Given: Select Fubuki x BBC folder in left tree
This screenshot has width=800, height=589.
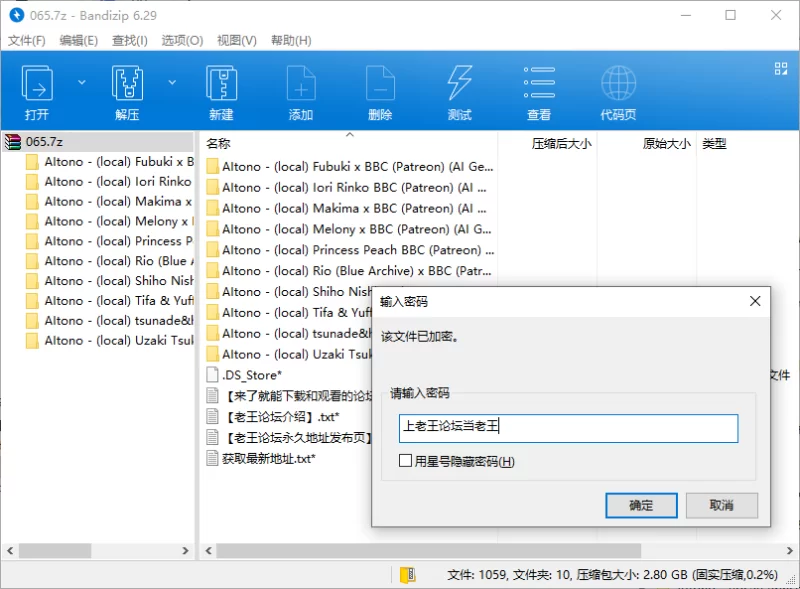Looking at the screenshot, I should click(x=110, y=162).
